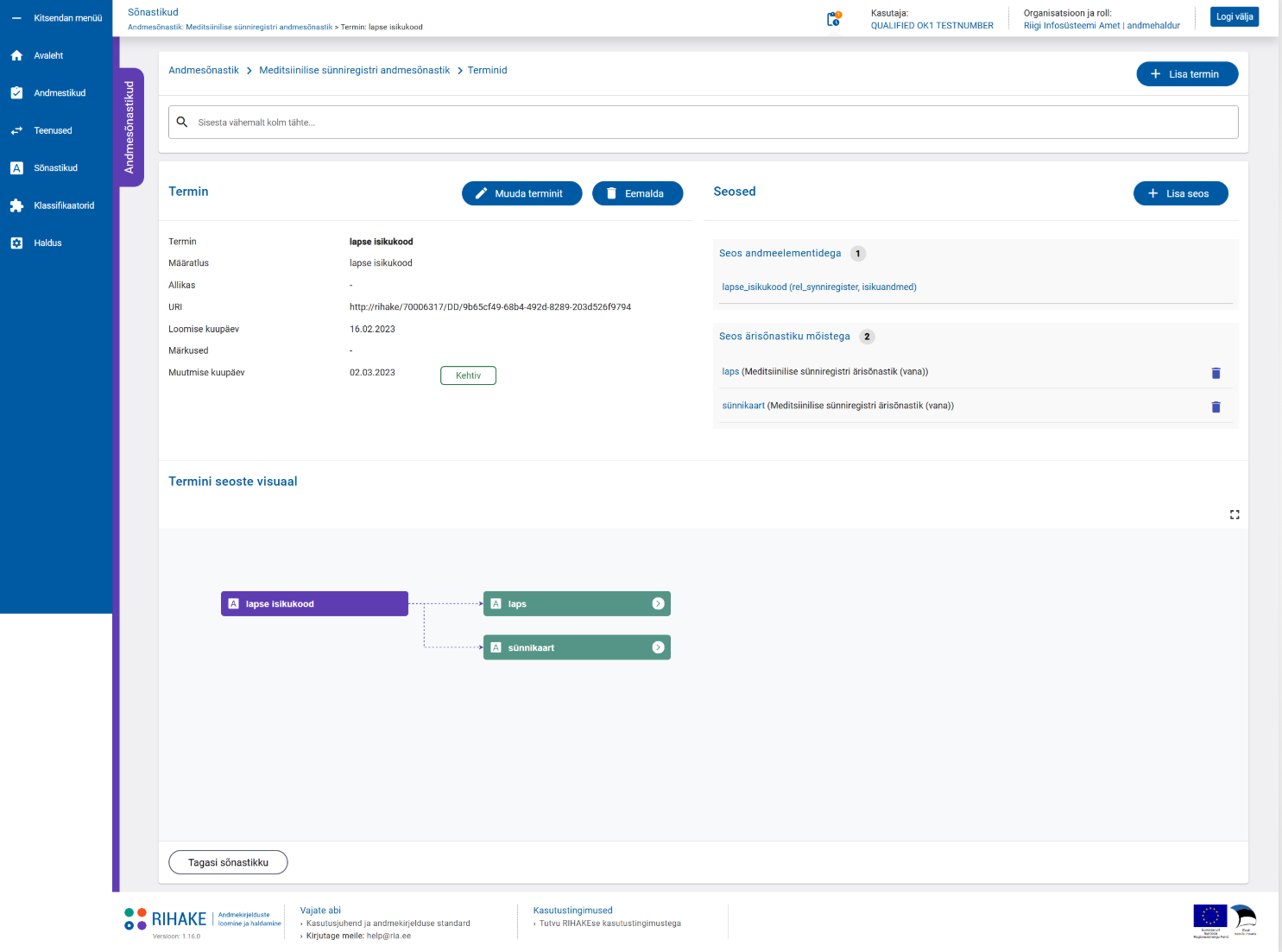Toggle the vertical Andmesõnastikud side tab
Image resolution: width=1282 pixels, height=952 pixels.
click(129, 127)
